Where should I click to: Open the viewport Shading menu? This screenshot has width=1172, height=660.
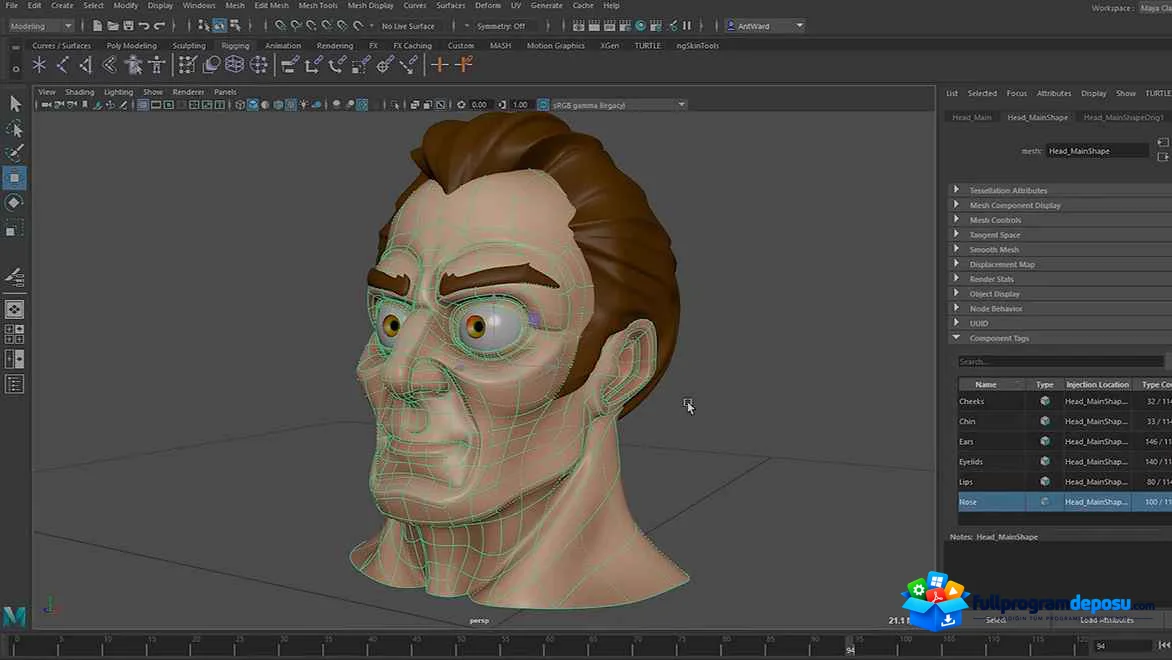tap(79, 92)
